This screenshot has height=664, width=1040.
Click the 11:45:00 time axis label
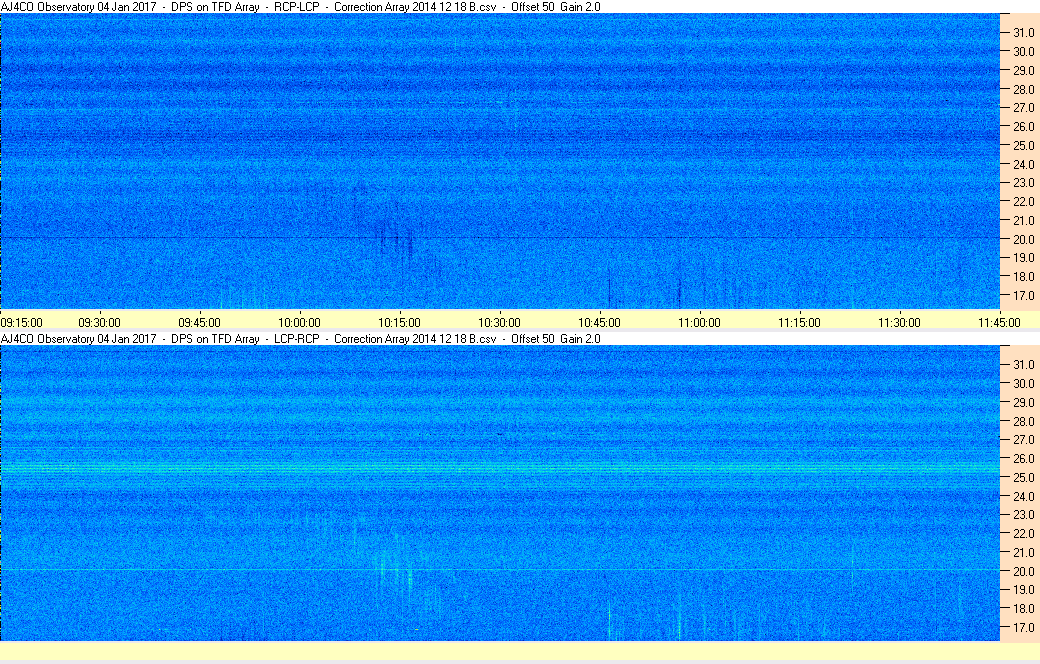1000,322
